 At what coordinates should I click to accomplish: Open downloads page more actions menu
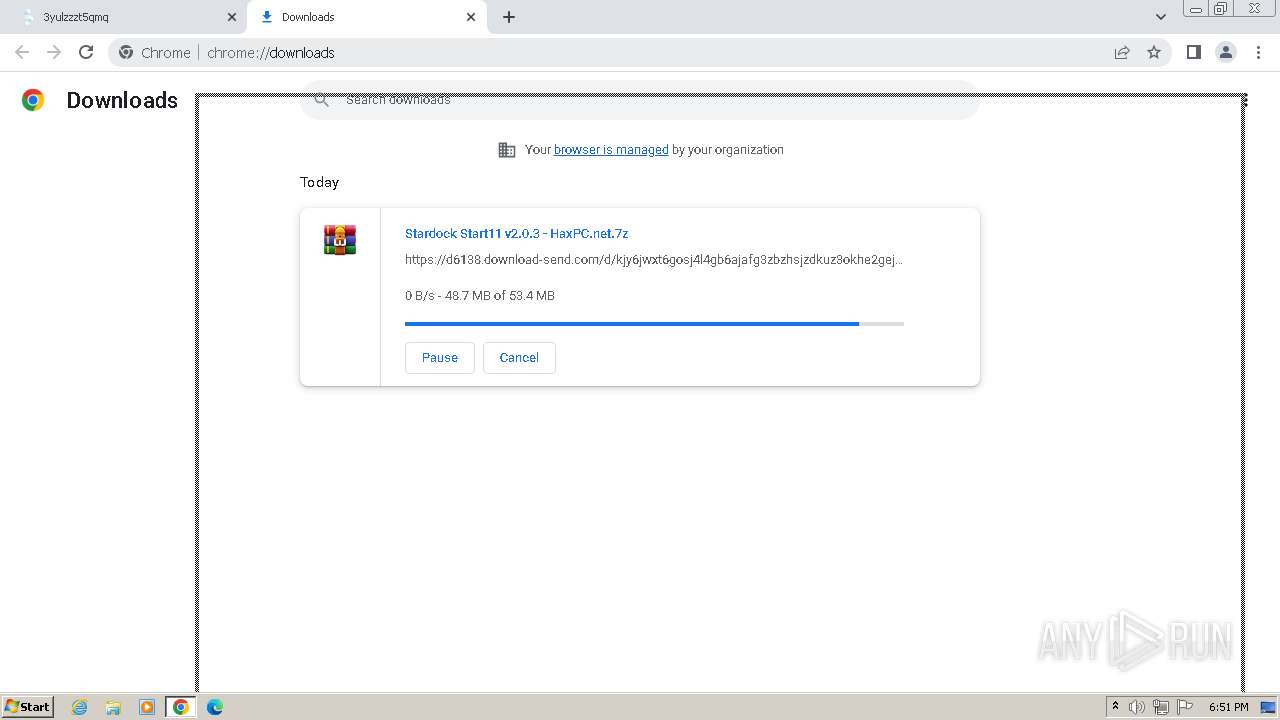pyautogui.click(x=1244, y=100)
